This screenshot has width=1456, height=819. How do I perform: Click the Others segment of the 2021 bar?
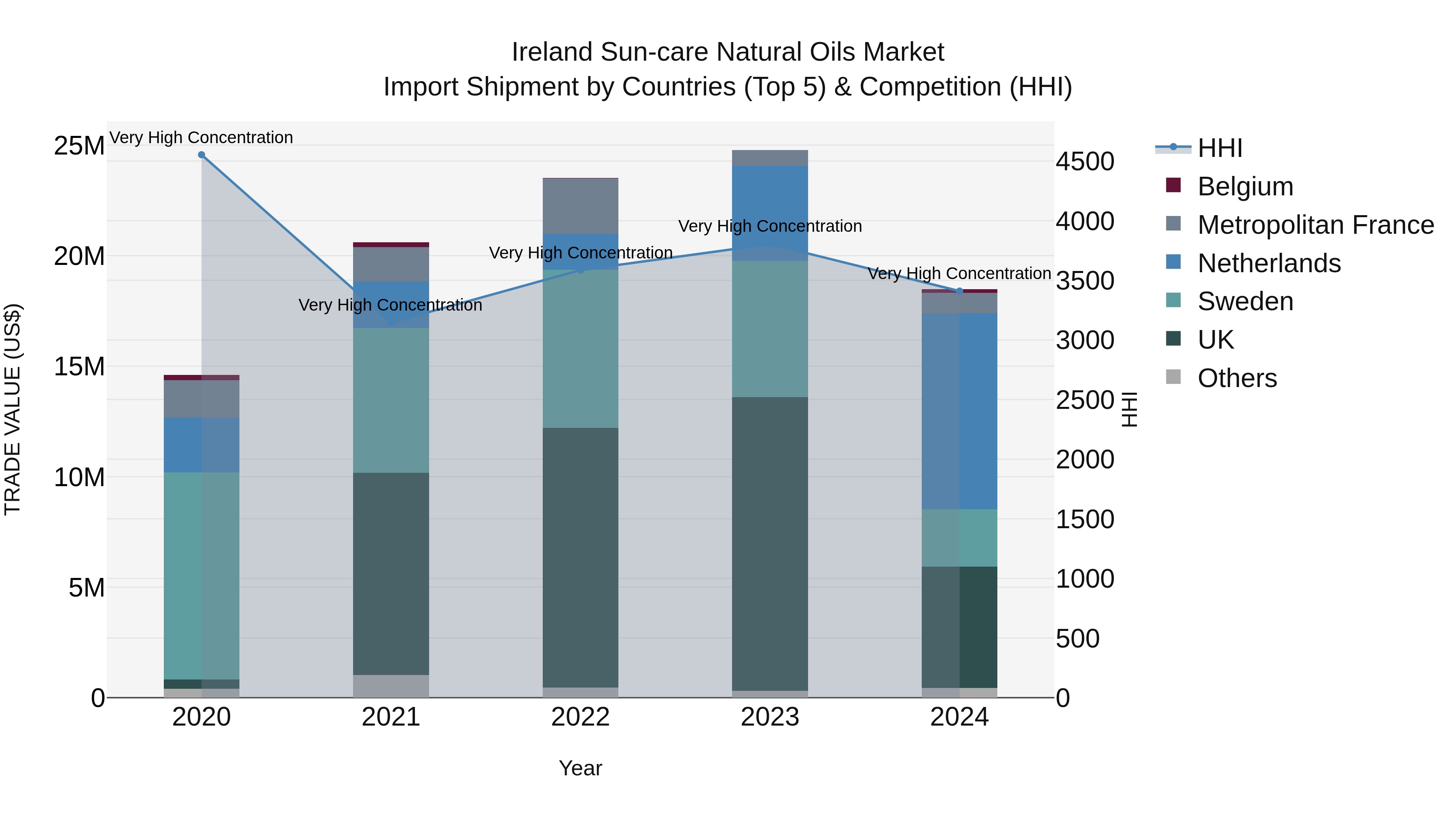391,686
